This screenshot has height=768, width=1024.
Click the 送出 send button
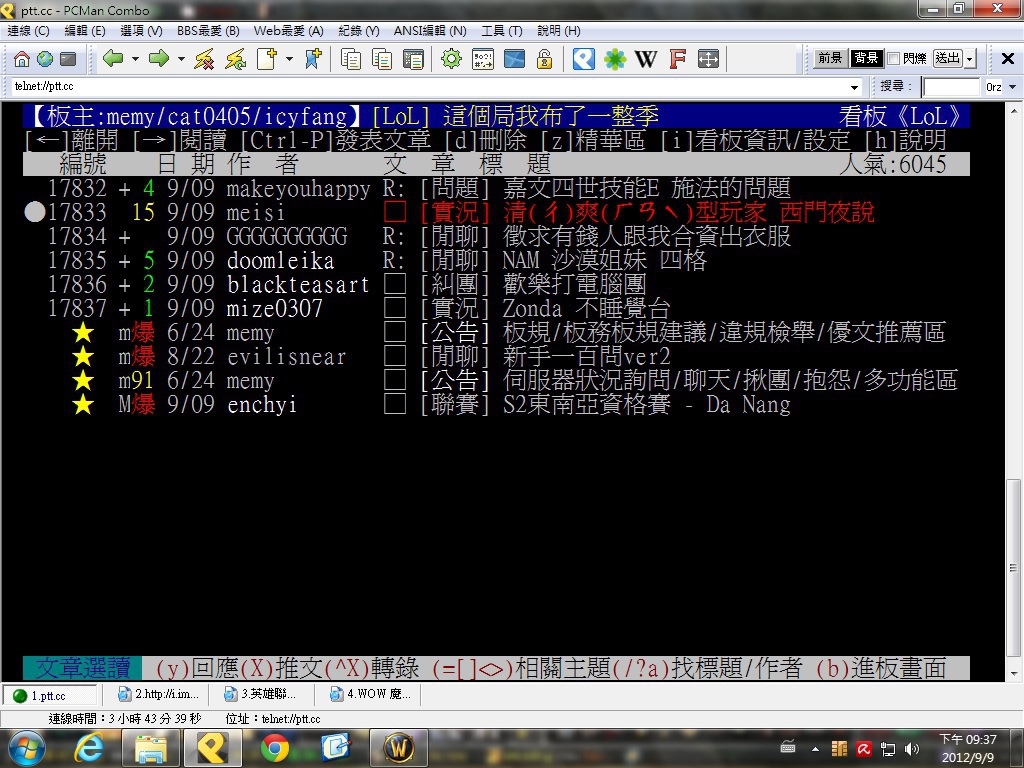click(x=948, y=59)
